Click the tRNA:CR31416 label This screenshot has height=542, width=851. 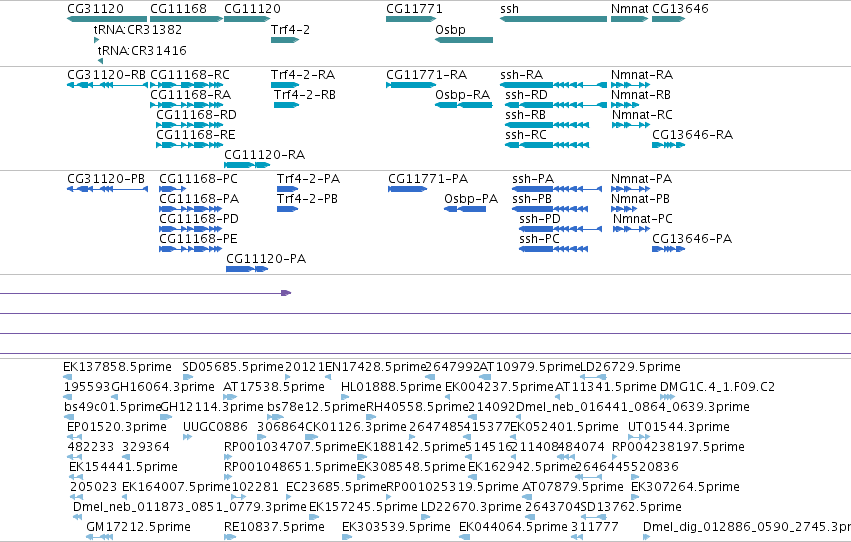(142, 50)
